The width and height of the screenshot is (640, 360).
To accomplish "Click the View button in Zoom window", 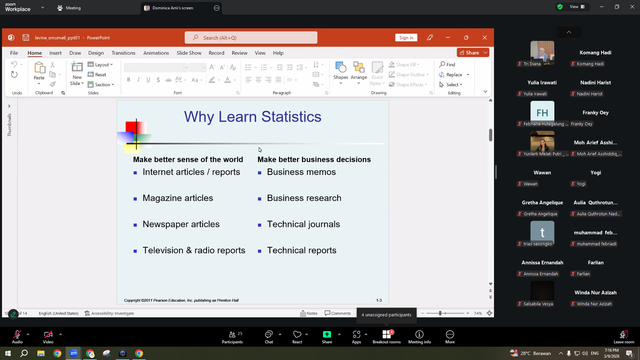I will coord(577,7).
